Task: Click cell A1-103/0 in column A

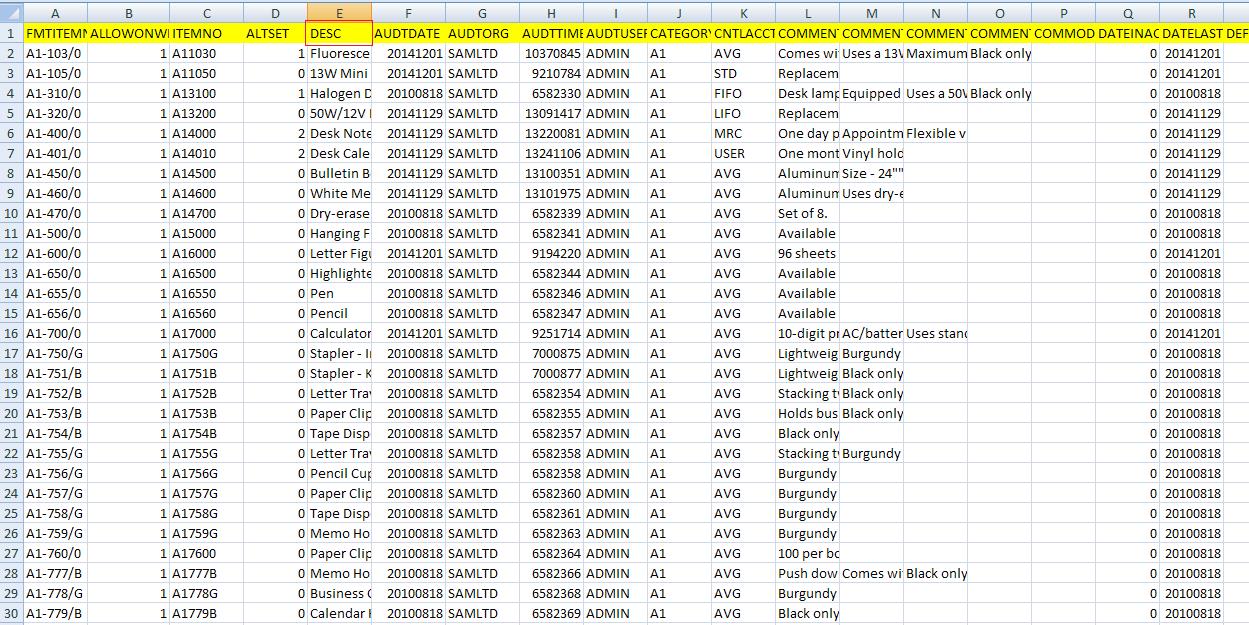Action: pos(55,53)
